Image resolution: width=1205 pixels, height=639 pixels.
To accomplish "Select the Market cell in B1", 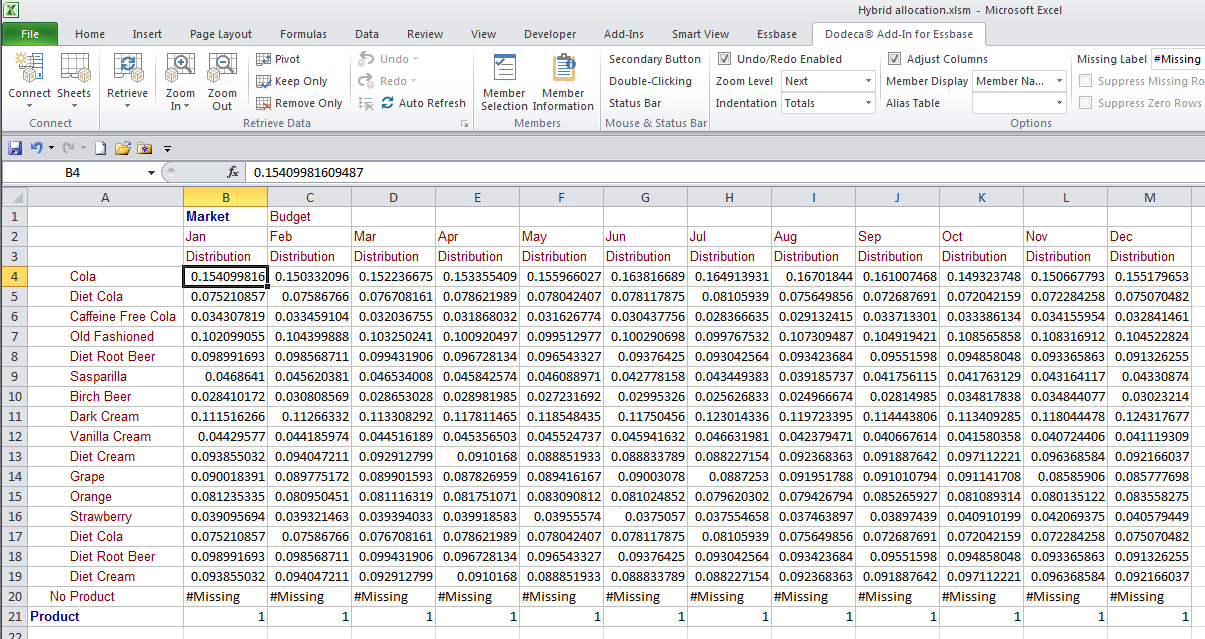I will click(x=226, y=217).
